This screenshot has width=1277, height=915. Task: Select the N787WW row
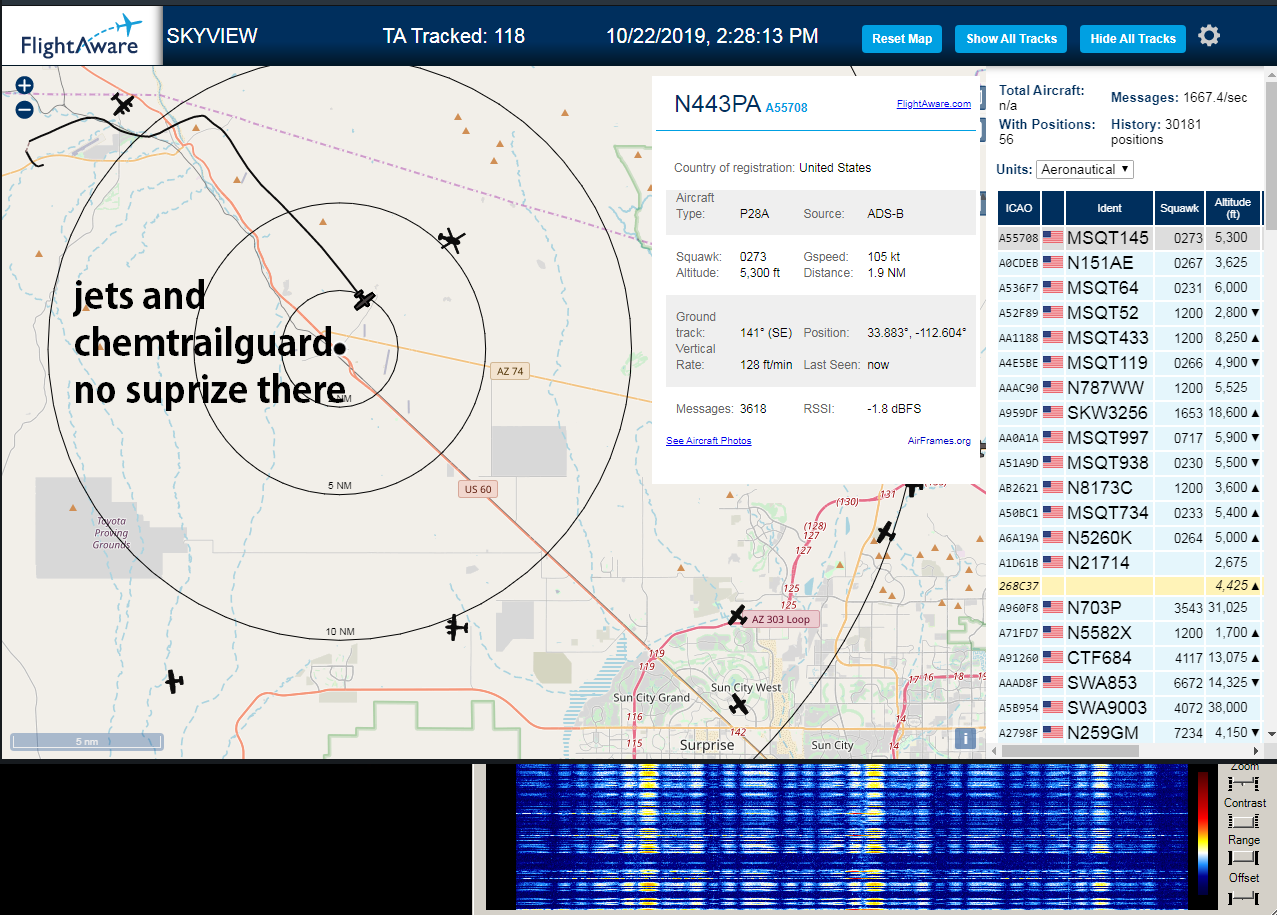coord(1130,388)
